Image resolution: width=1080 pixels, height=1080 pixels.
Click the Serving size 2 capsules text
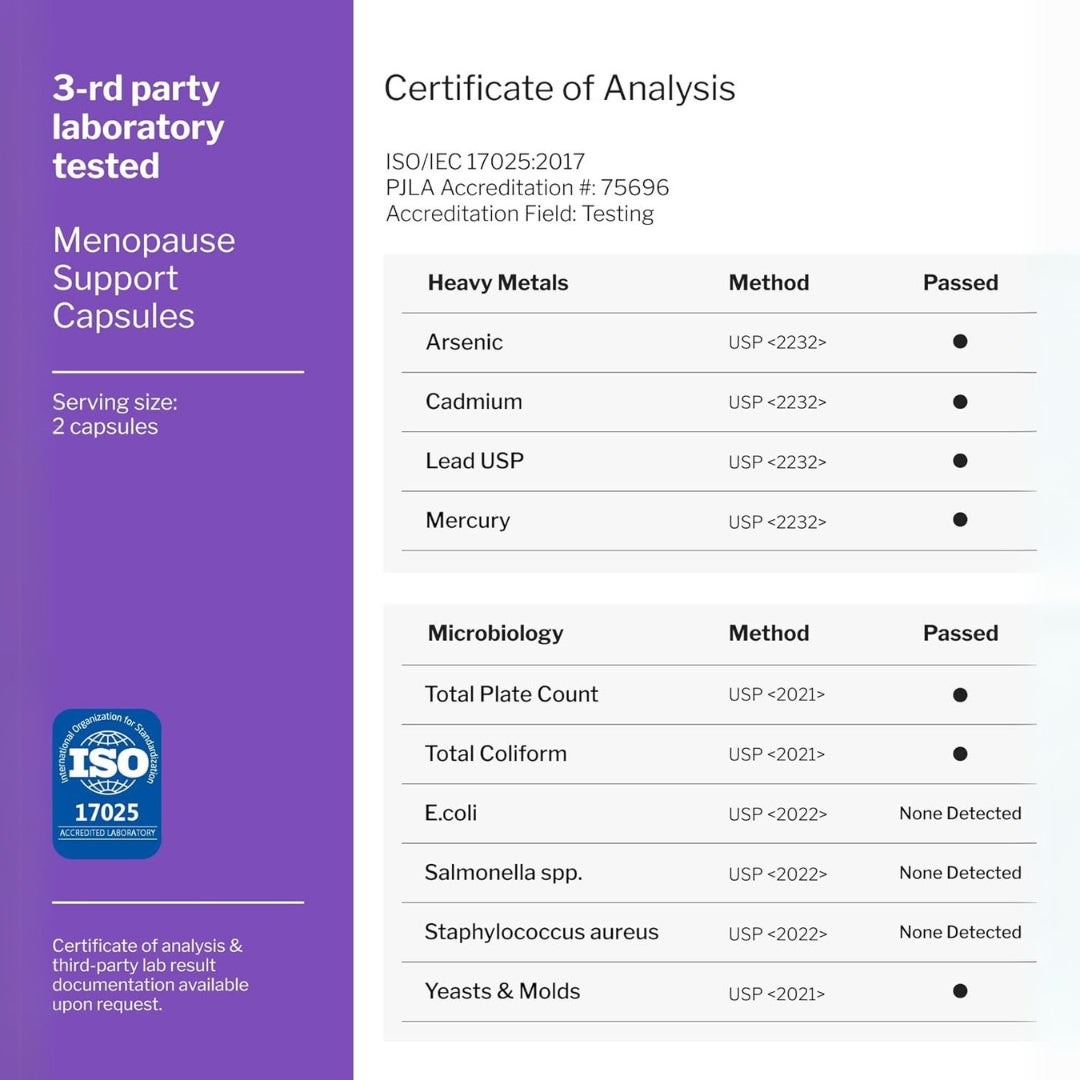[x=115, y=414]
